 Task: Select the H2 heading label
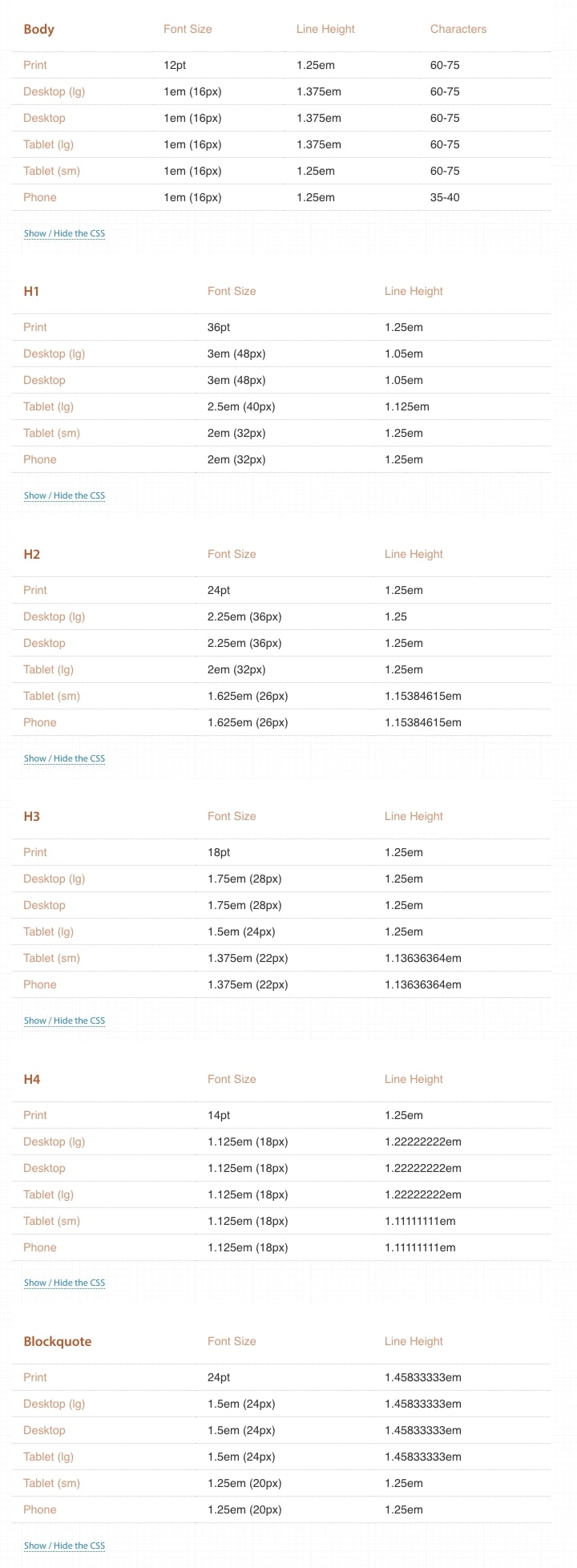click(31, 554)
